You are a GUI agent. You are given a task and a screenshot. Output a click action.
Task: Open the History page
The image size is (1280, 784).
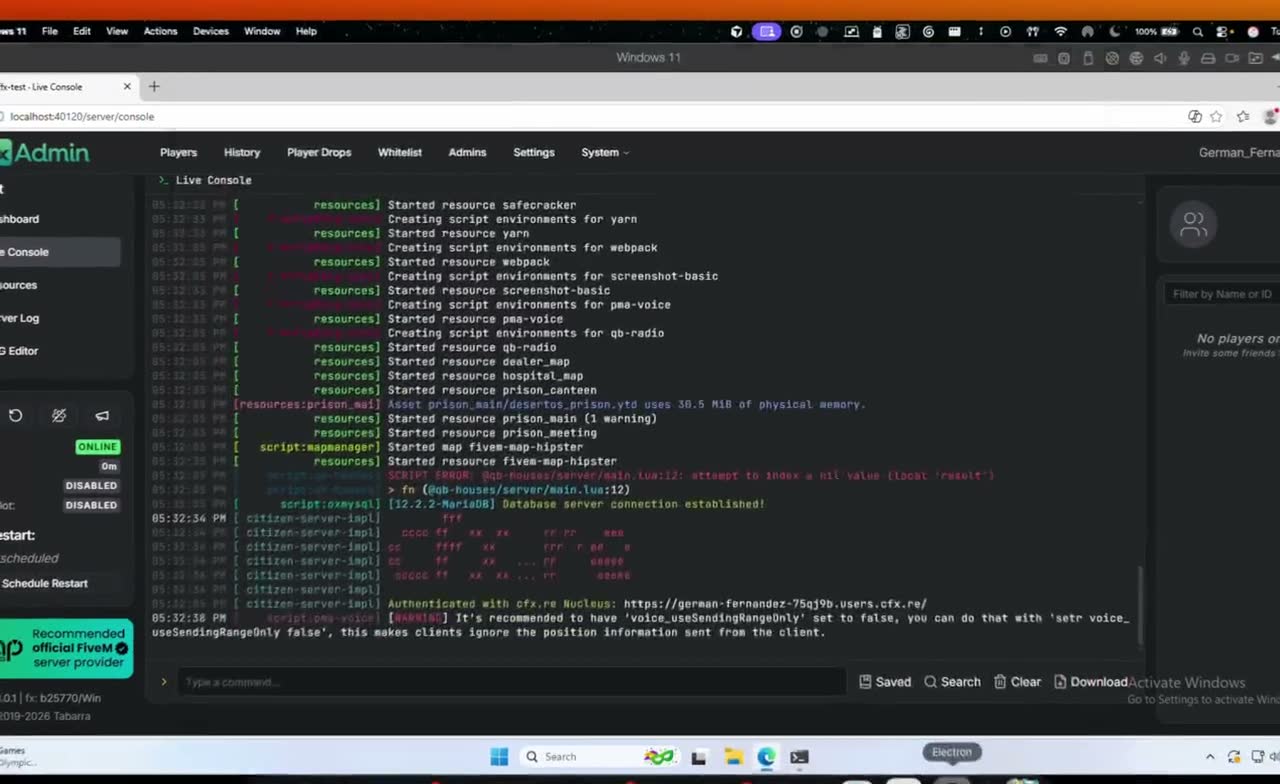point(242,153)
